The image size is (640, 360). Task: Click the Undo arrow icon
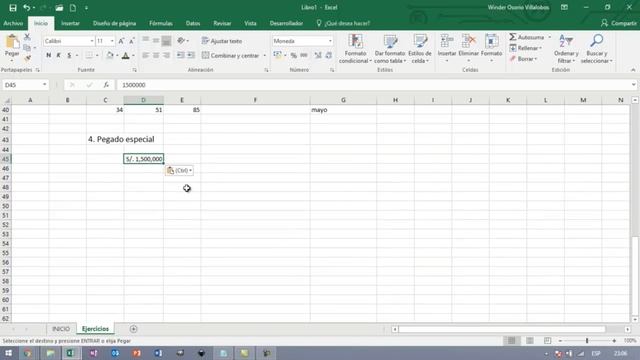(x=27, y=8)
